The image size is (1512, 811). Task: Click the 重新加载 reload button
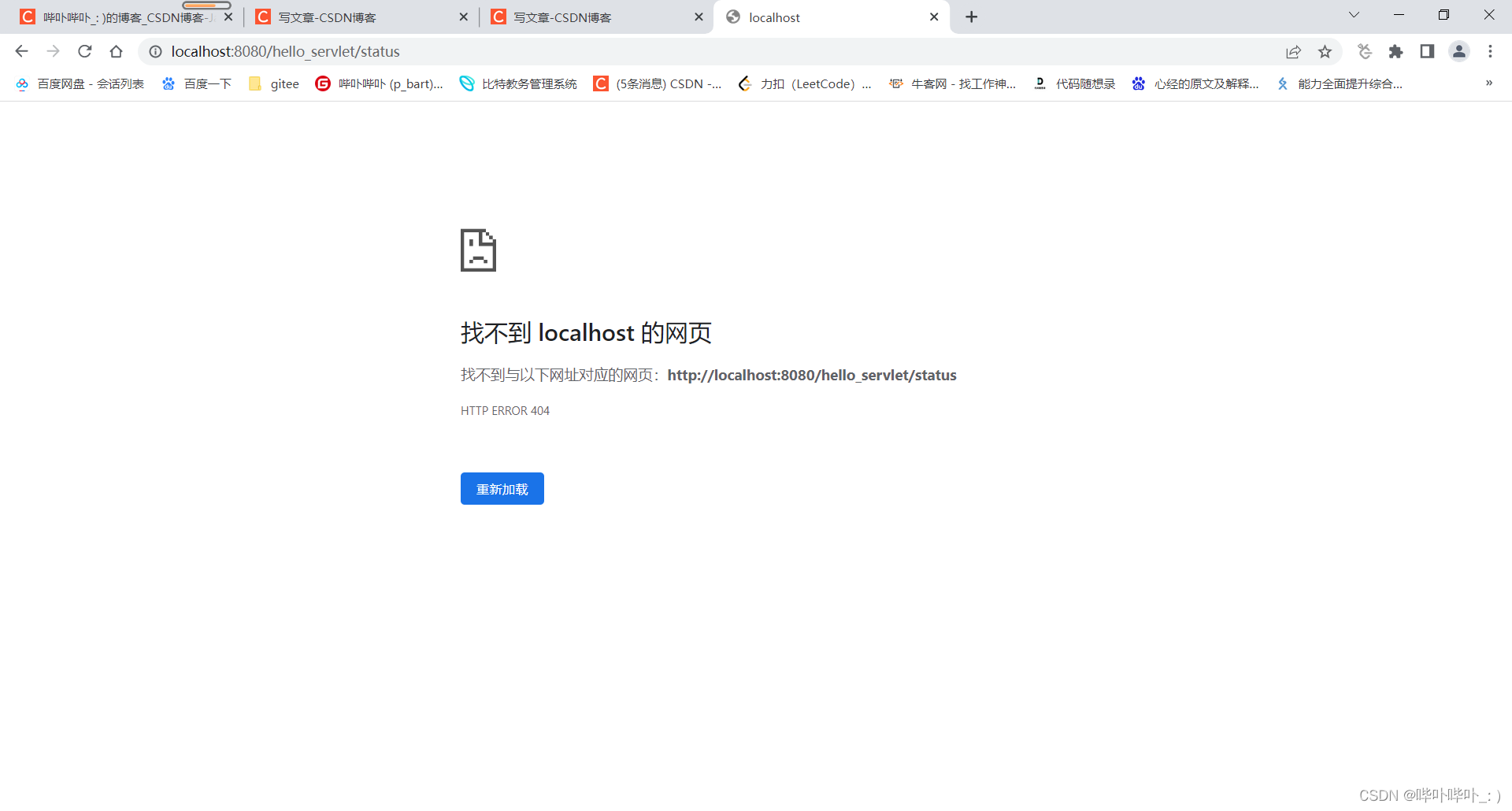502,488
